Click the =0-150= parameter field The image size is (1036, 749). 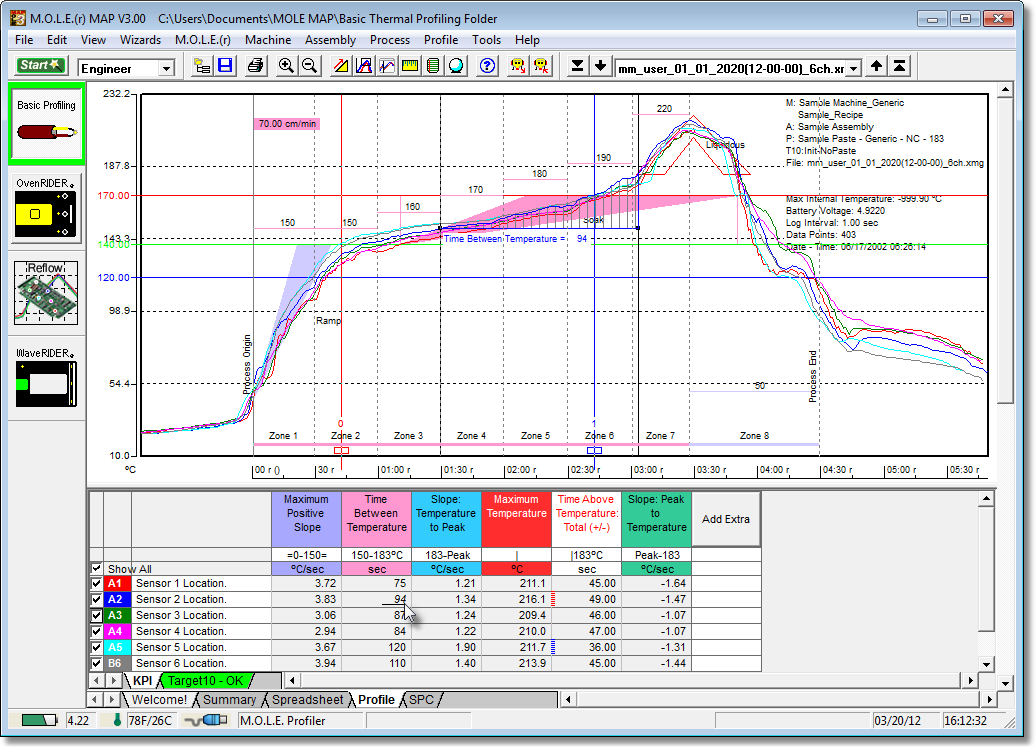(x=307, y=555)
